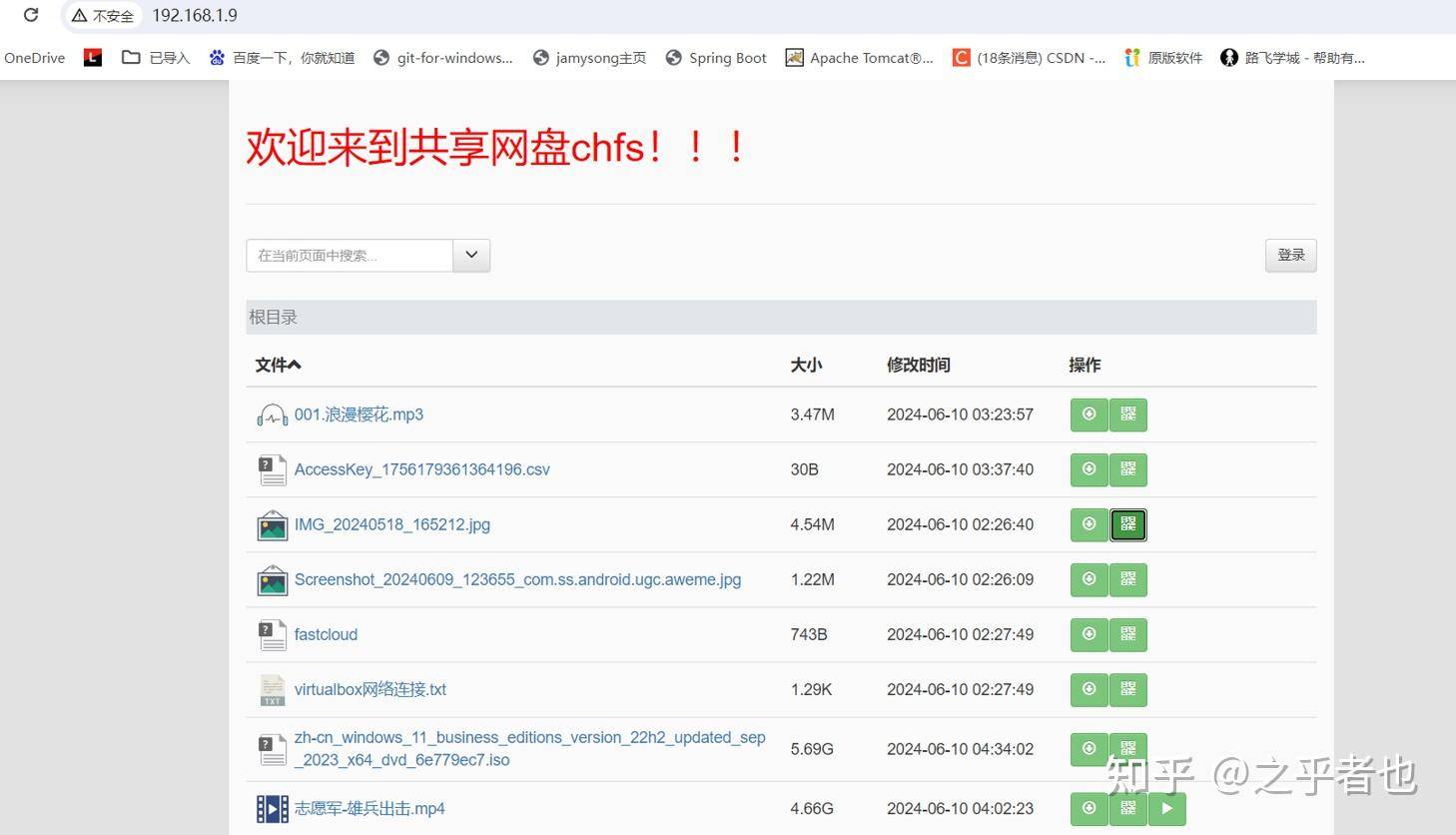The image size is (1456, 835).
Task: Open the red L bookmark icon
Action: click(93, 58)
